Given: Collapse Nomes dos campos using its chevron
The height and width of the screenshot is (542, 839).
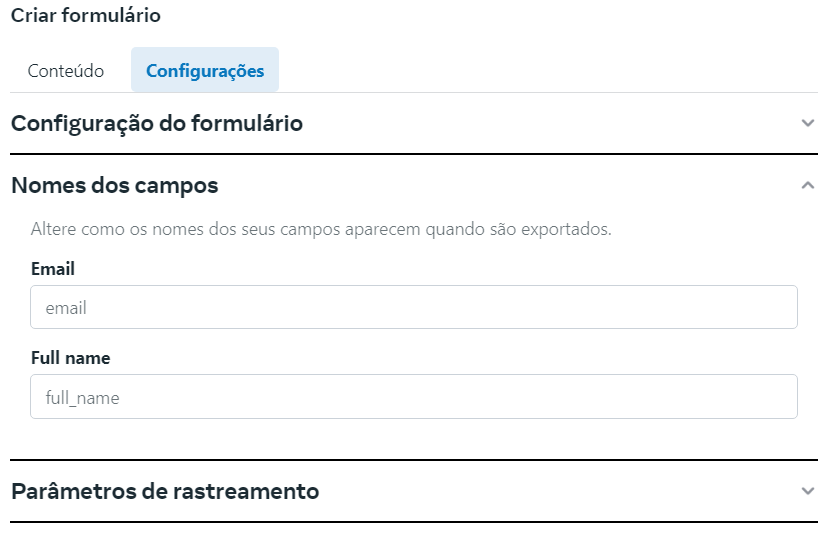Looking at the screenshot, I should coord(808,185).
